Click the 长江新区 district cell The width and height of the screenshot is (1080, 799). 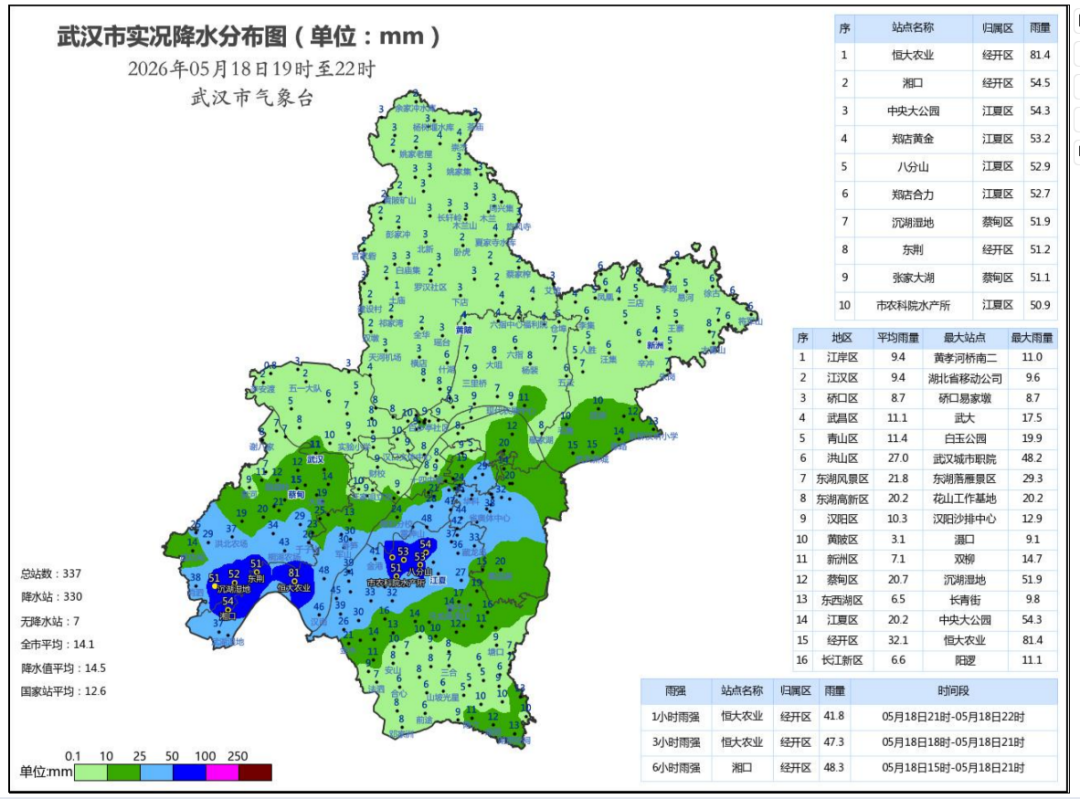point(842,661)
